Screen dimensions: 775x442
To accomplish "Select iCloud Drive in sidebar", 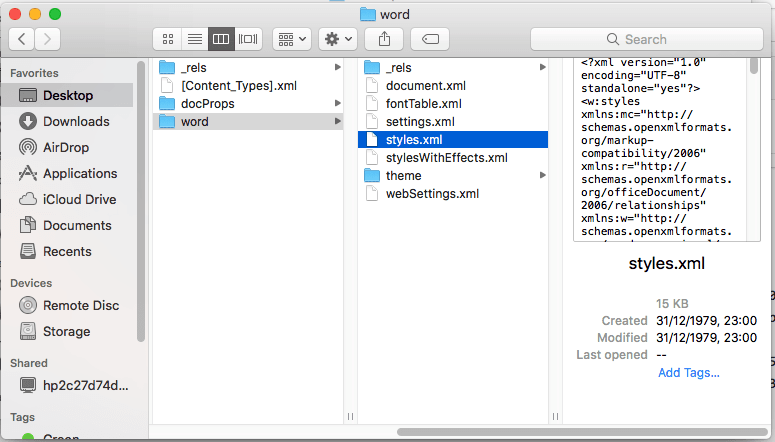I will 79,199.
